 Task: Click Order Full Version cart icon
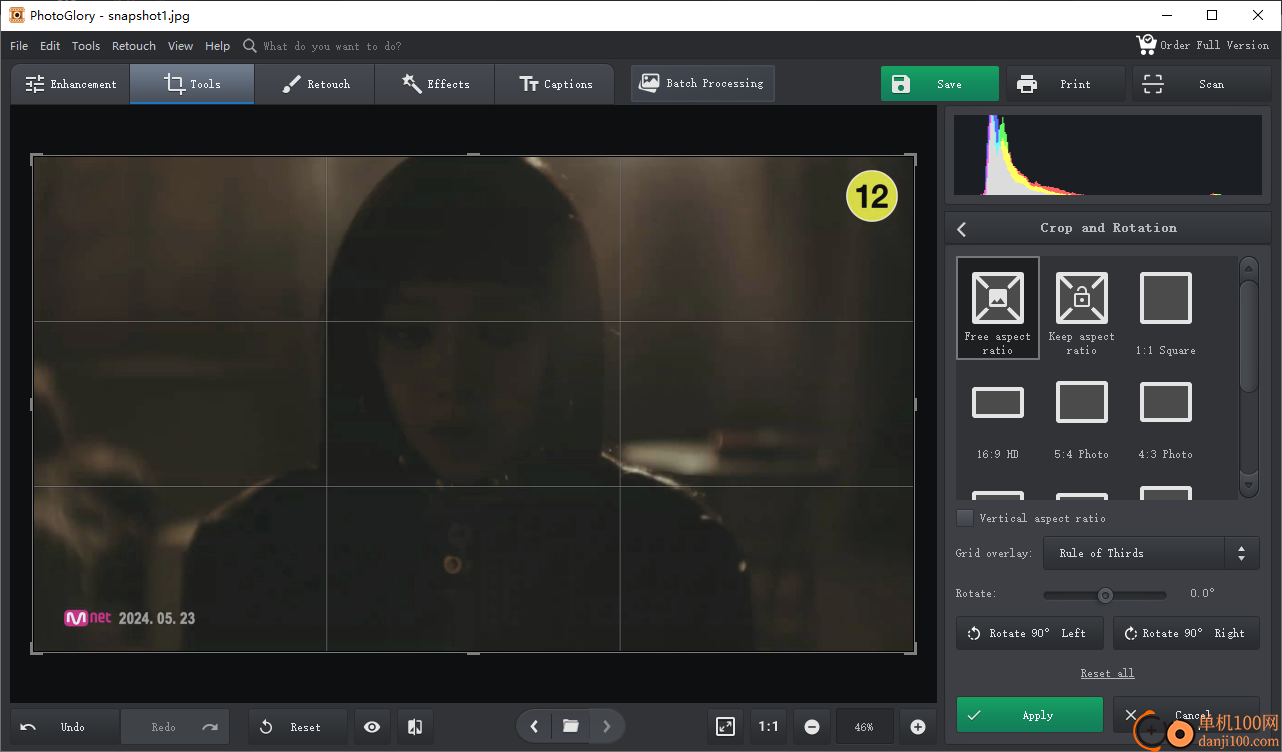point(1146,45)
